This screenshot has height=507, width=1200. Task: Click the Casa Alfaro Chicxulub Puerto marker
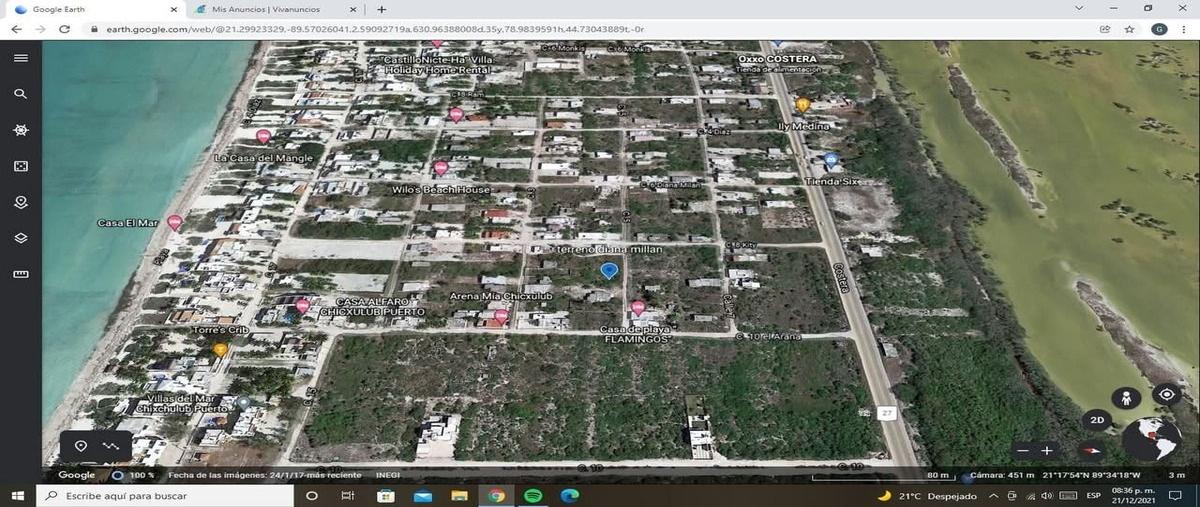click(302, 306)
